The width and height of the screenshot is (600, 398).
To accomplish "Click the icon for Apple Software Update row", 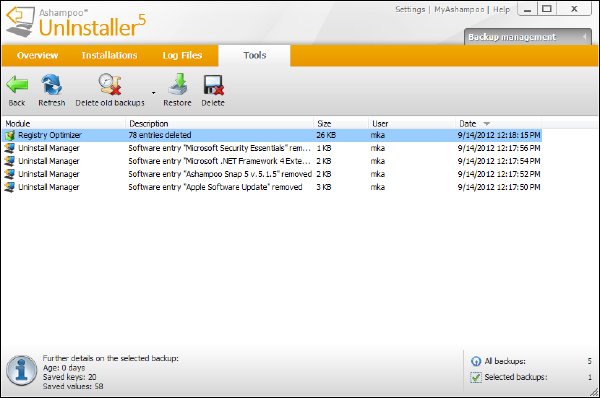I will [10, 187].
